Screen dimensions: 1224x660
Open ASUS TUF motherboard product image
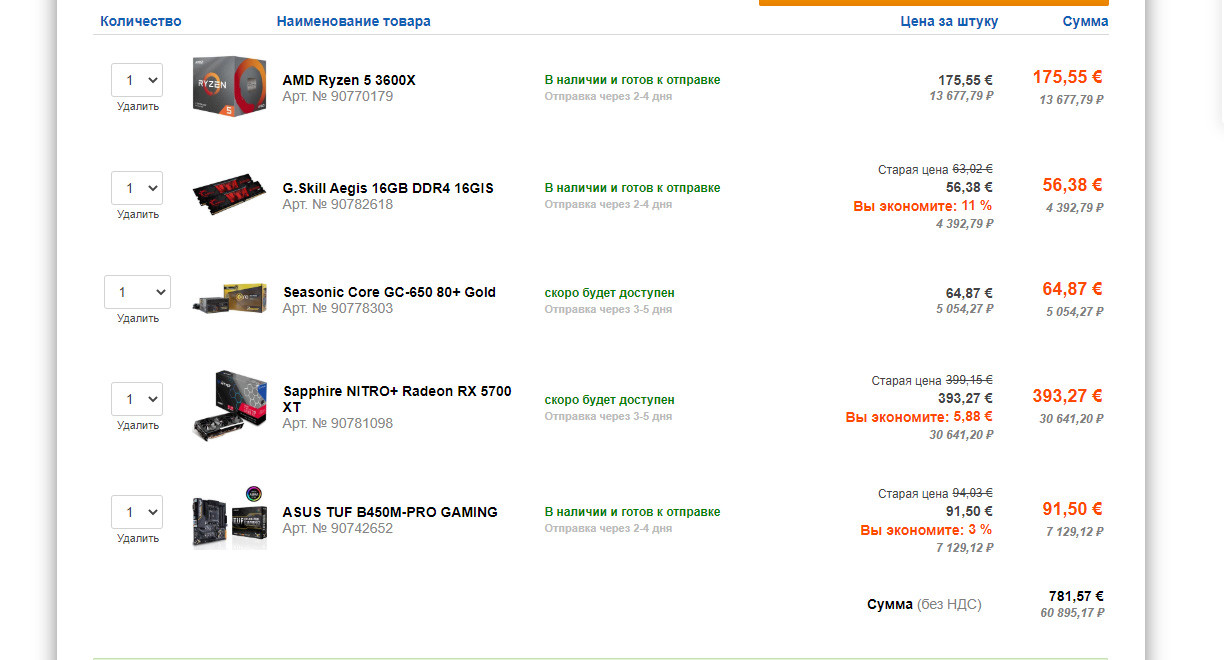(230, 518)
